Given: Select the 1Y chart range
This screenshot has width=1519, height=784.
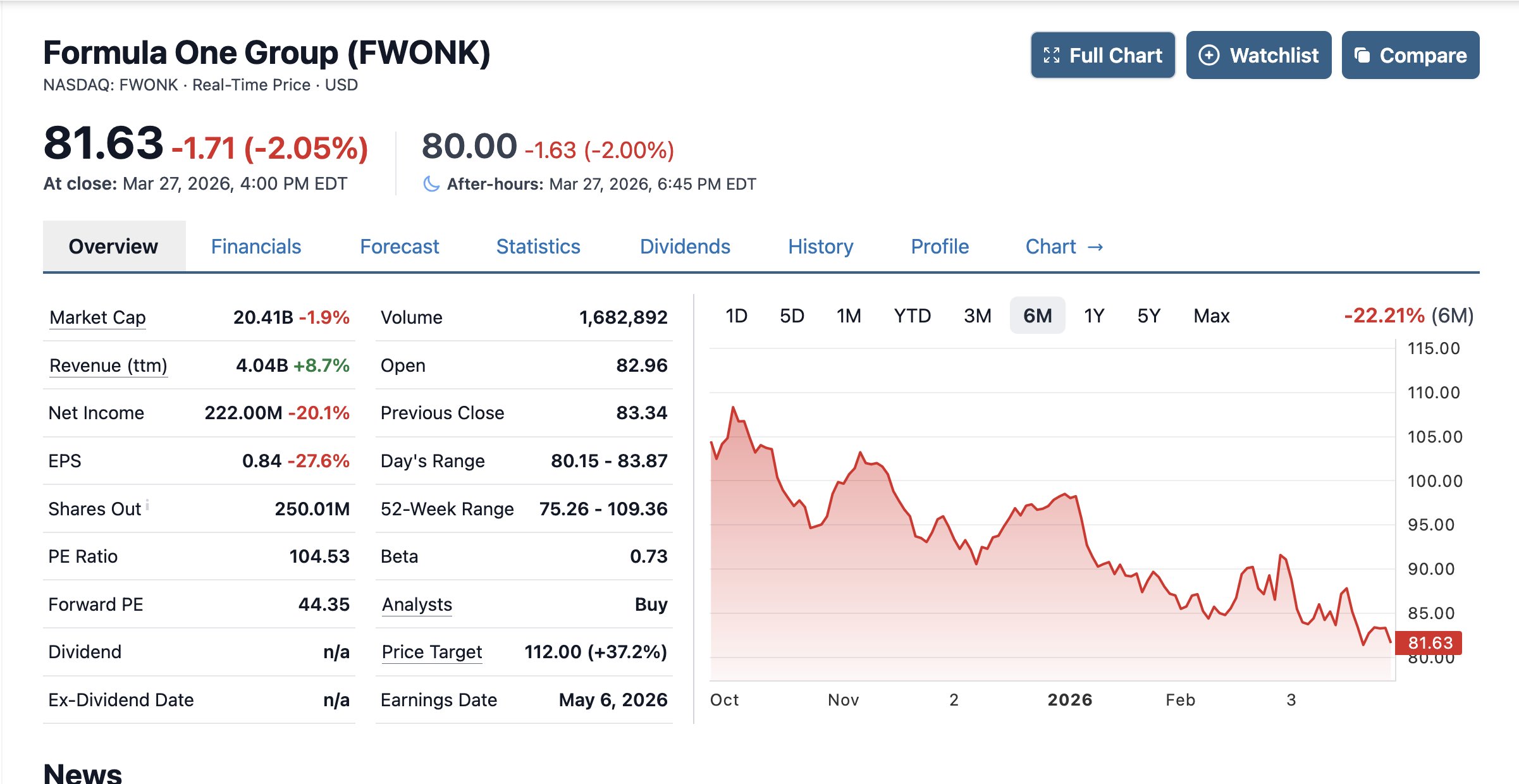Looking at the screenshot, I should pyautogui.click(x=1094, y=315).
